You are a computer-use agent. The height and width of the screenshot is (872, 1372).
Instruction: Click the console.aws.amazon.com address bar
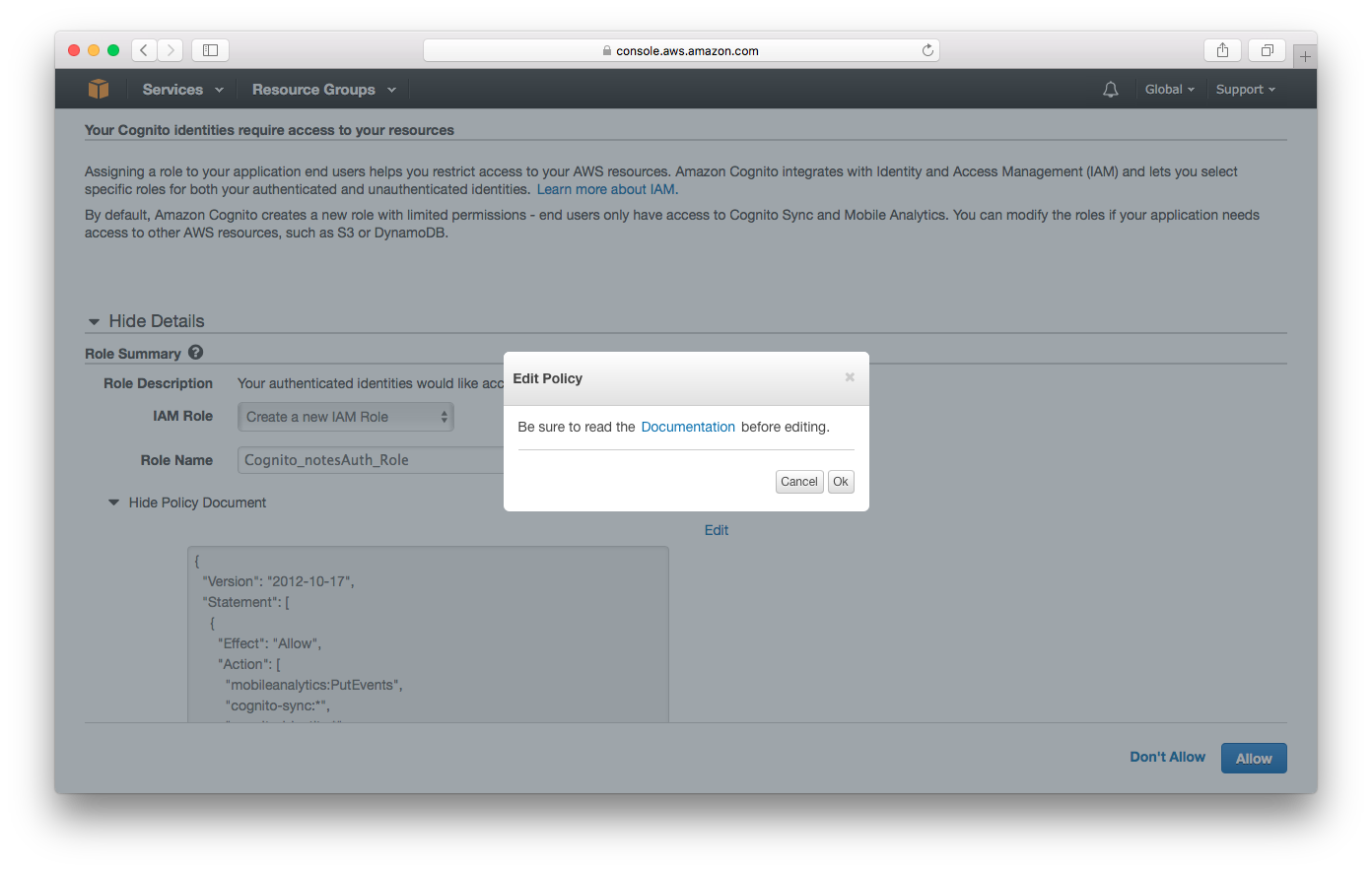pyautogui.click(x=681, y=50)
